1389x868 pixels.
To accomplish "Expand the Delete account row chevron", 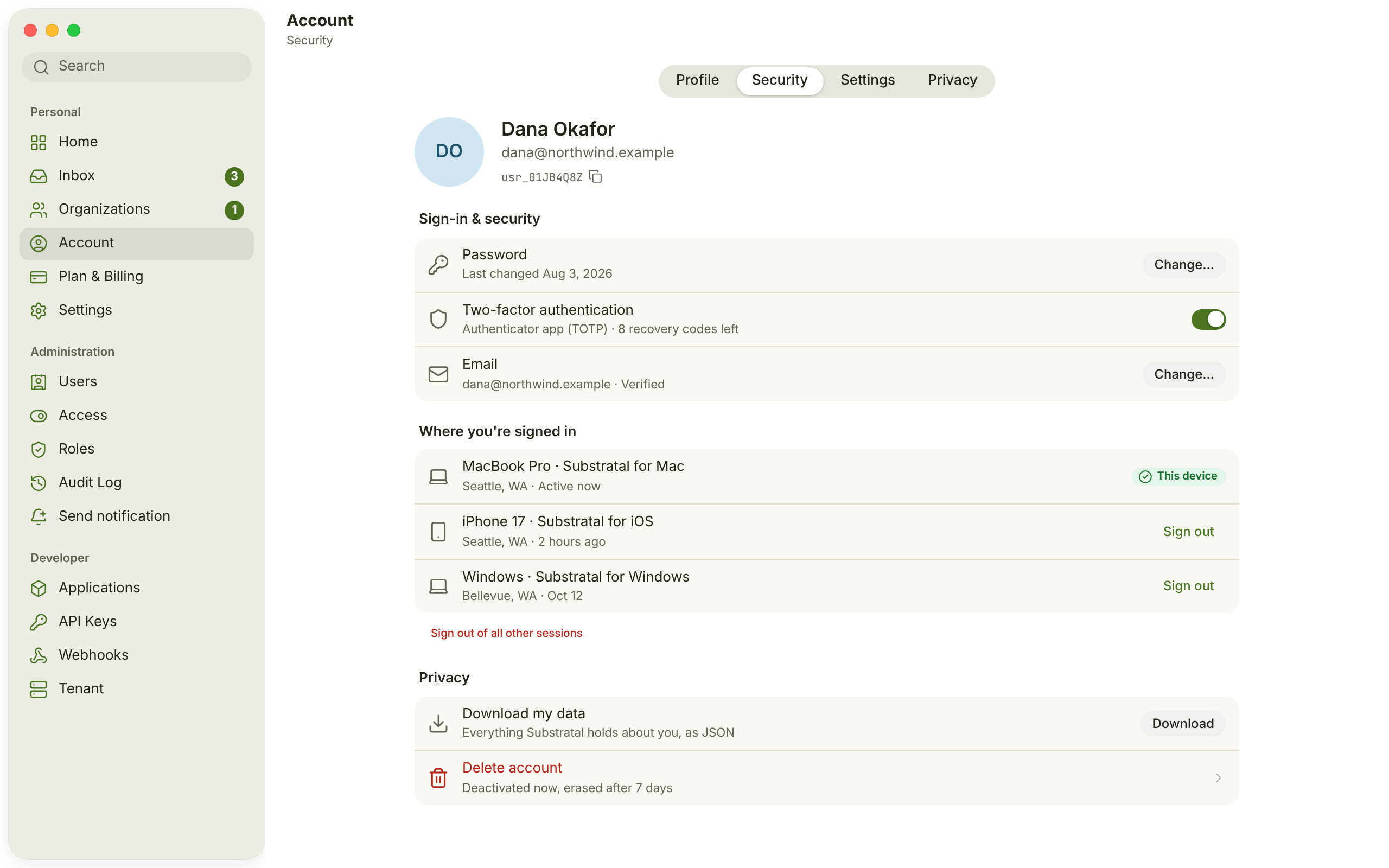I will [x=1218, y=778].
